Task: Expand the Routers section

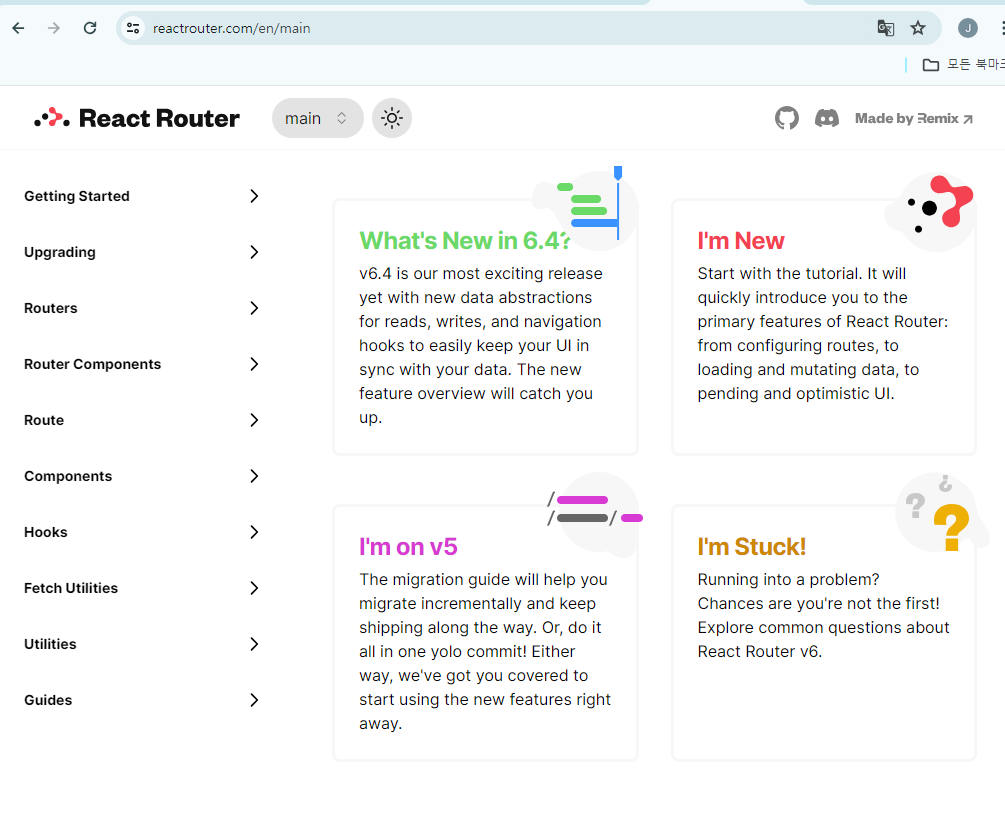Action: (141, 308)
